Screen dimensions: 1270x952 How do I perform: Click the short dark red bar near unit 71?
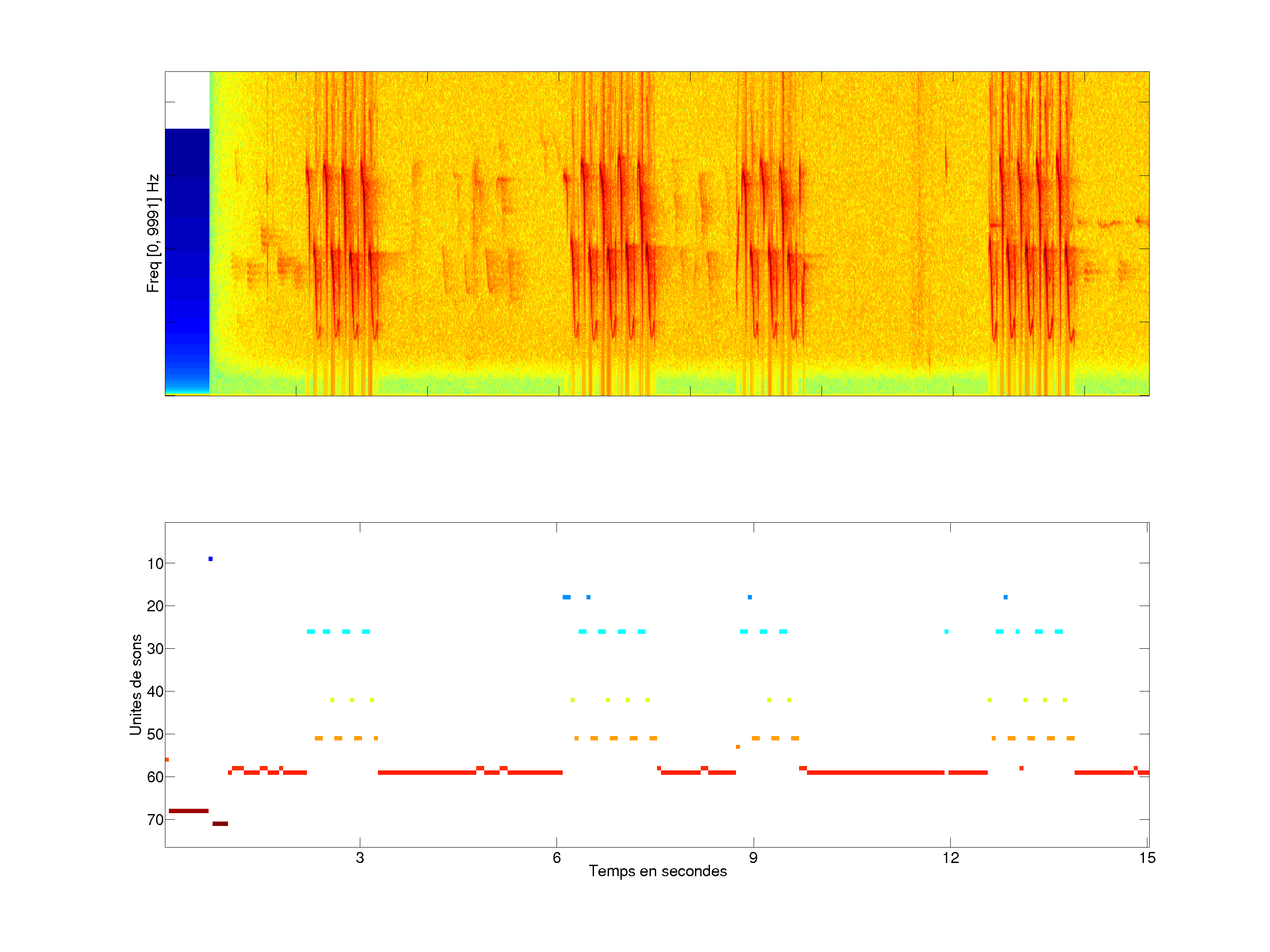(x=220, y=824)
